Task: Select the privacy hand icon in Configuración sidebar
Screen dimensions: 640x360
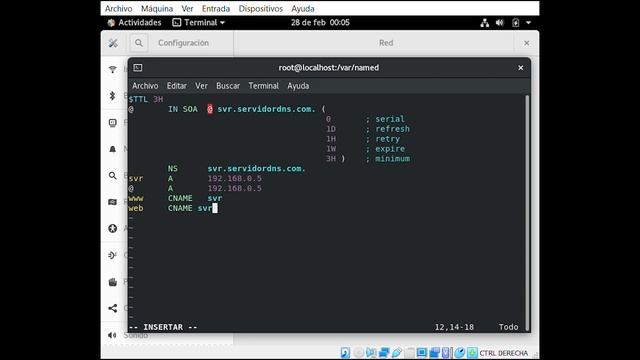Action: 113,282
